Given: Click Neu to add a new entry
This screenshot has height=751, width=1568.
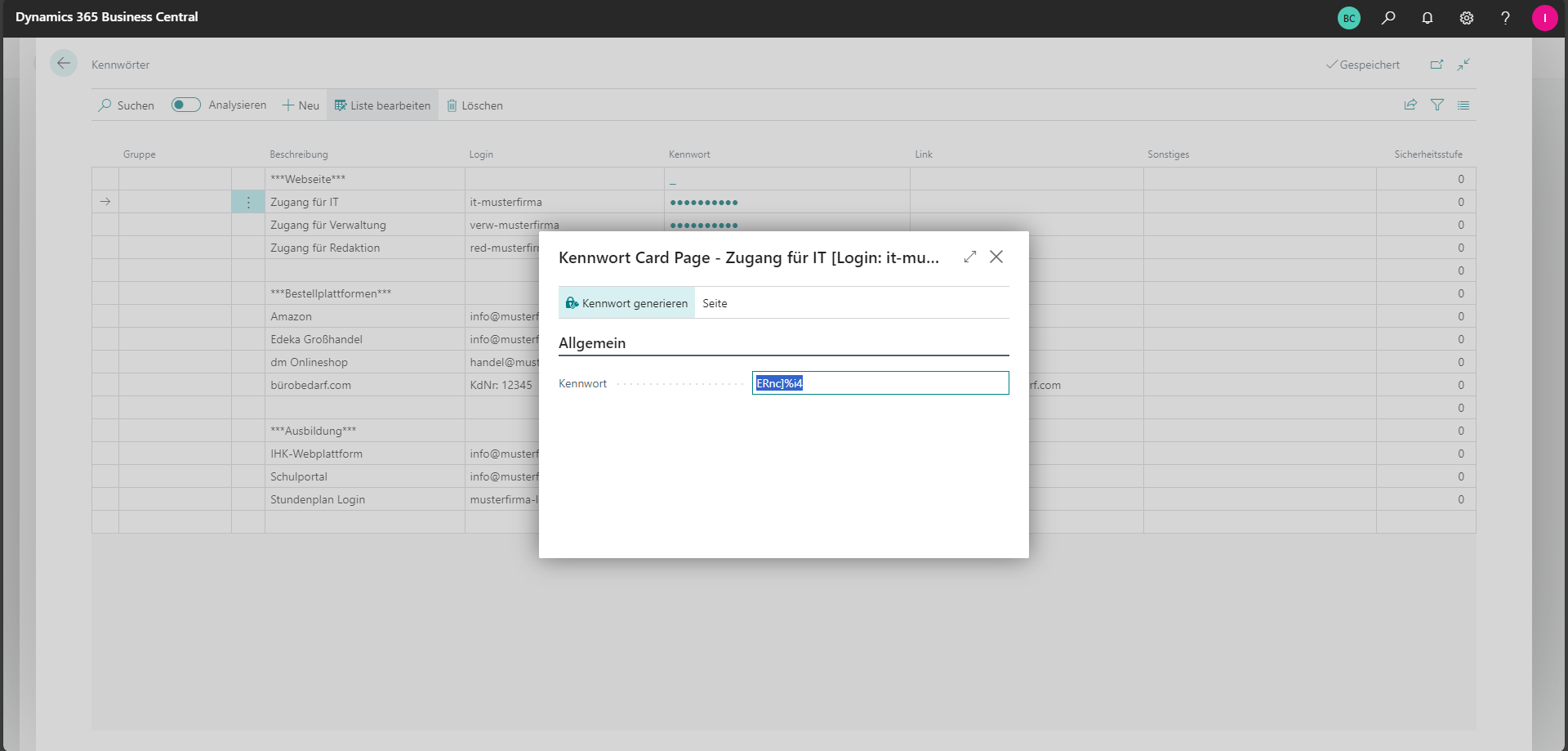Looking at the screenshot, I should tap(301, 105).
